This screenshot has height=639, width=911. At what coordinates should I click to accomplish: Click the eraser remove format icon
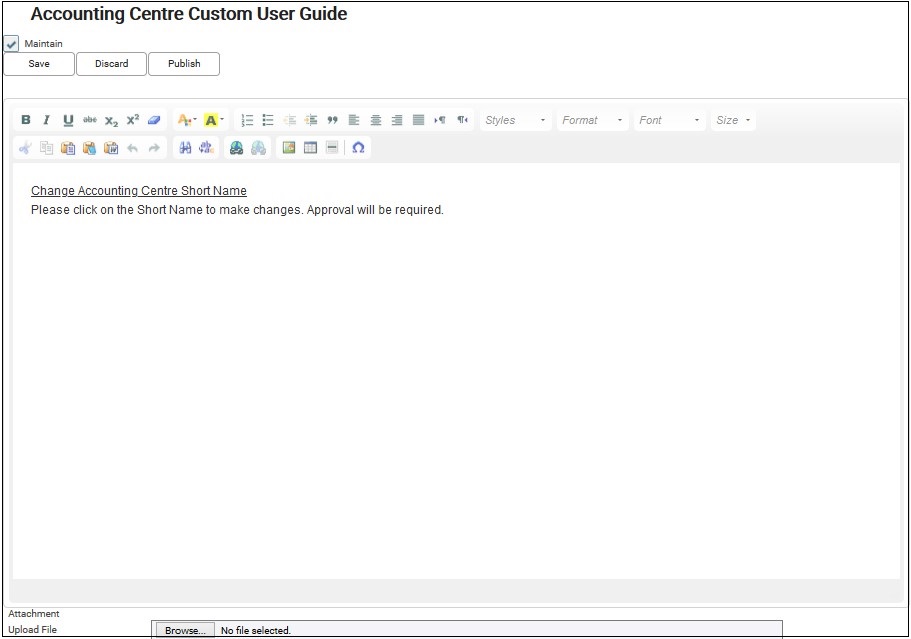click(154, 120)
